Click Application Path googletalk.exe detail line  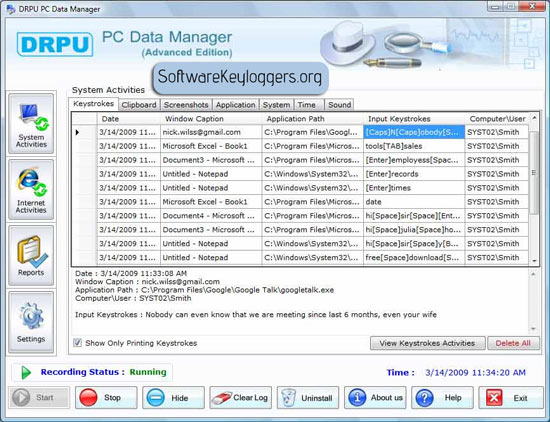click(204, 290)
